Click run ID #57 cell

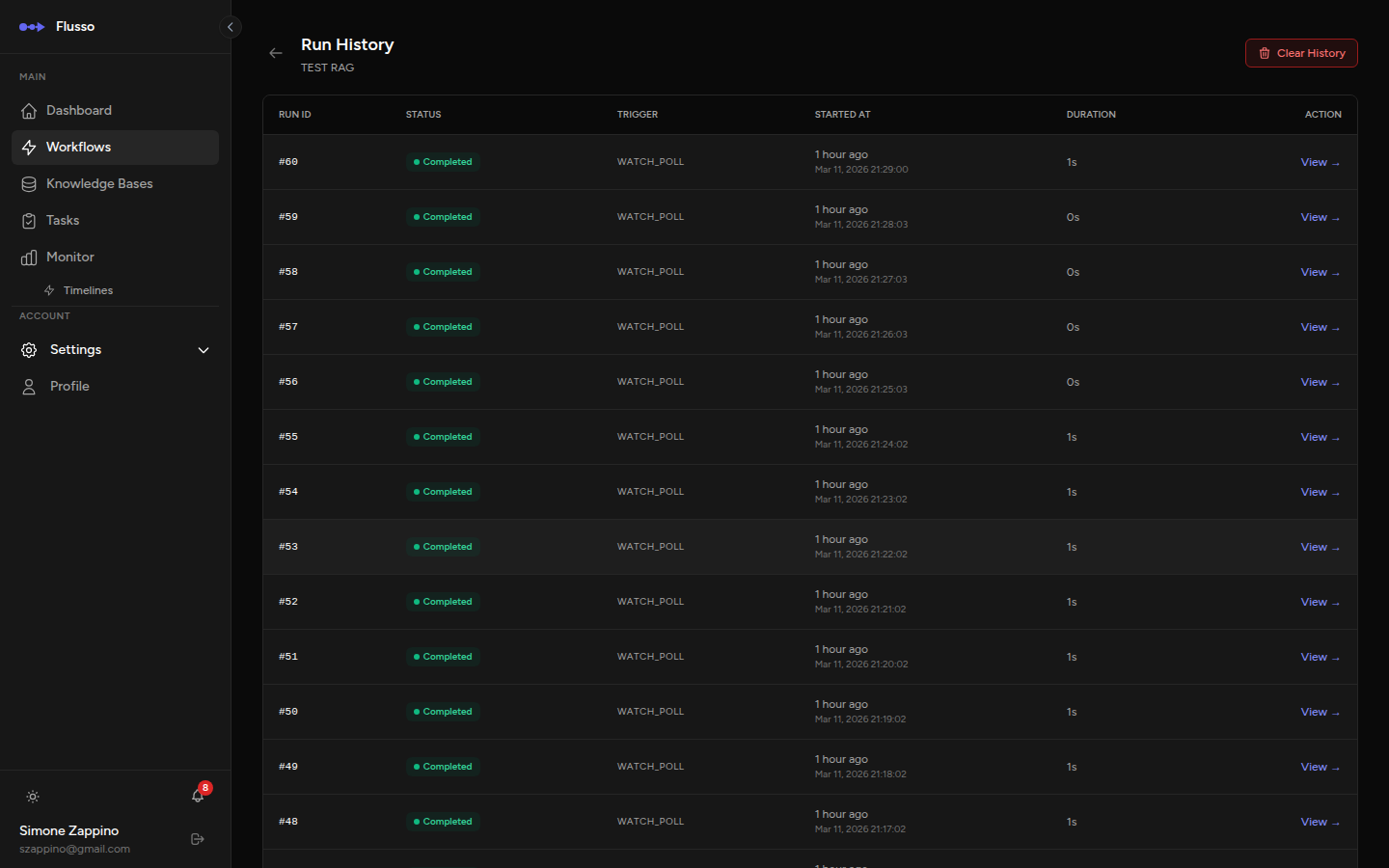[x=288, y=327]
